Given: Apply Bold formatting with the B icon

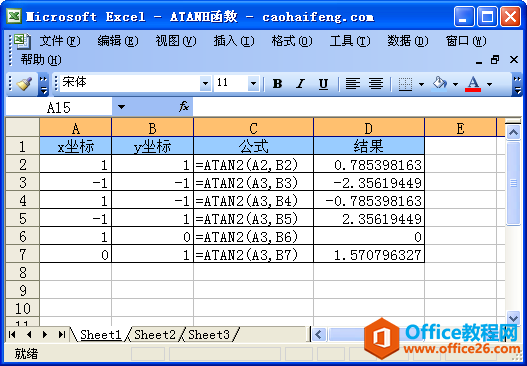Looking at the screenshot, I should (277, 83).
